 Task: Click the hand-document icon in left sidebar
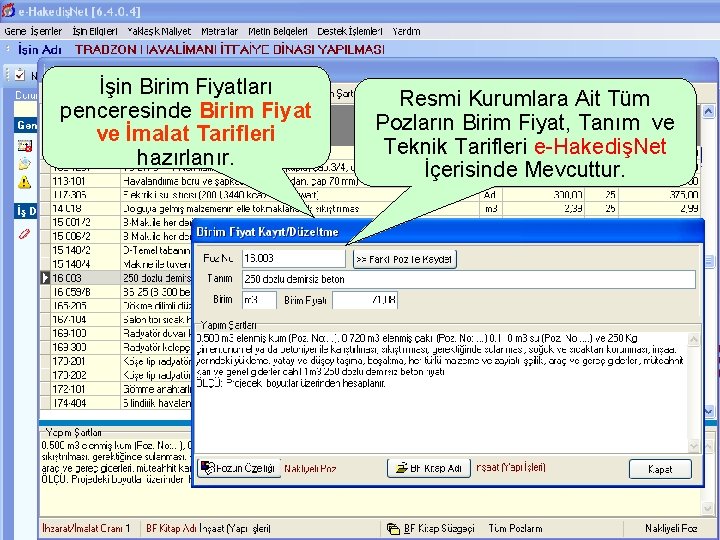click(x=24, y=164)
